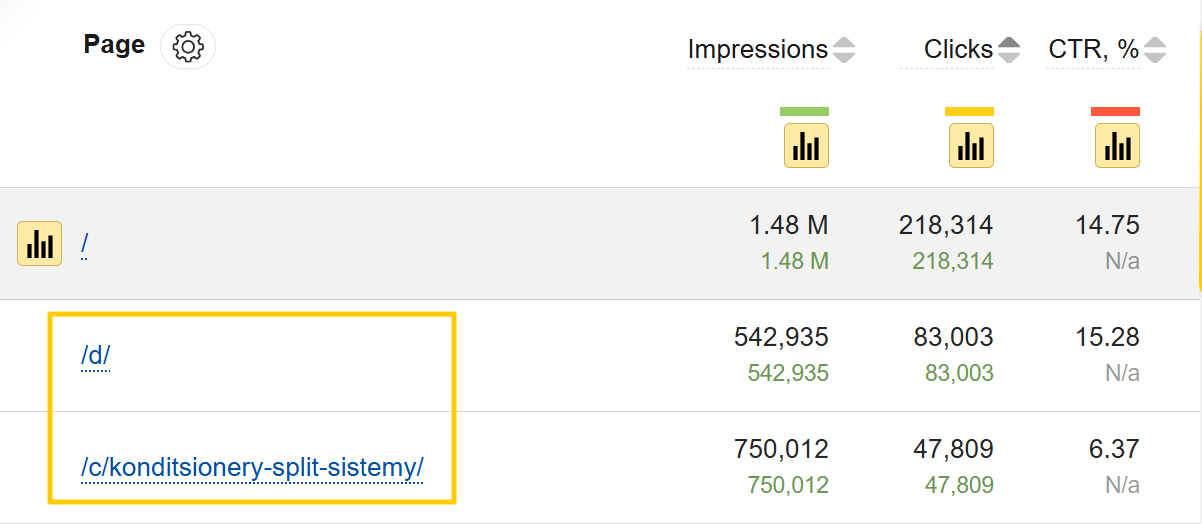Click the Clicks column header
Viewport: 1202px width, 524px height.
957,49
